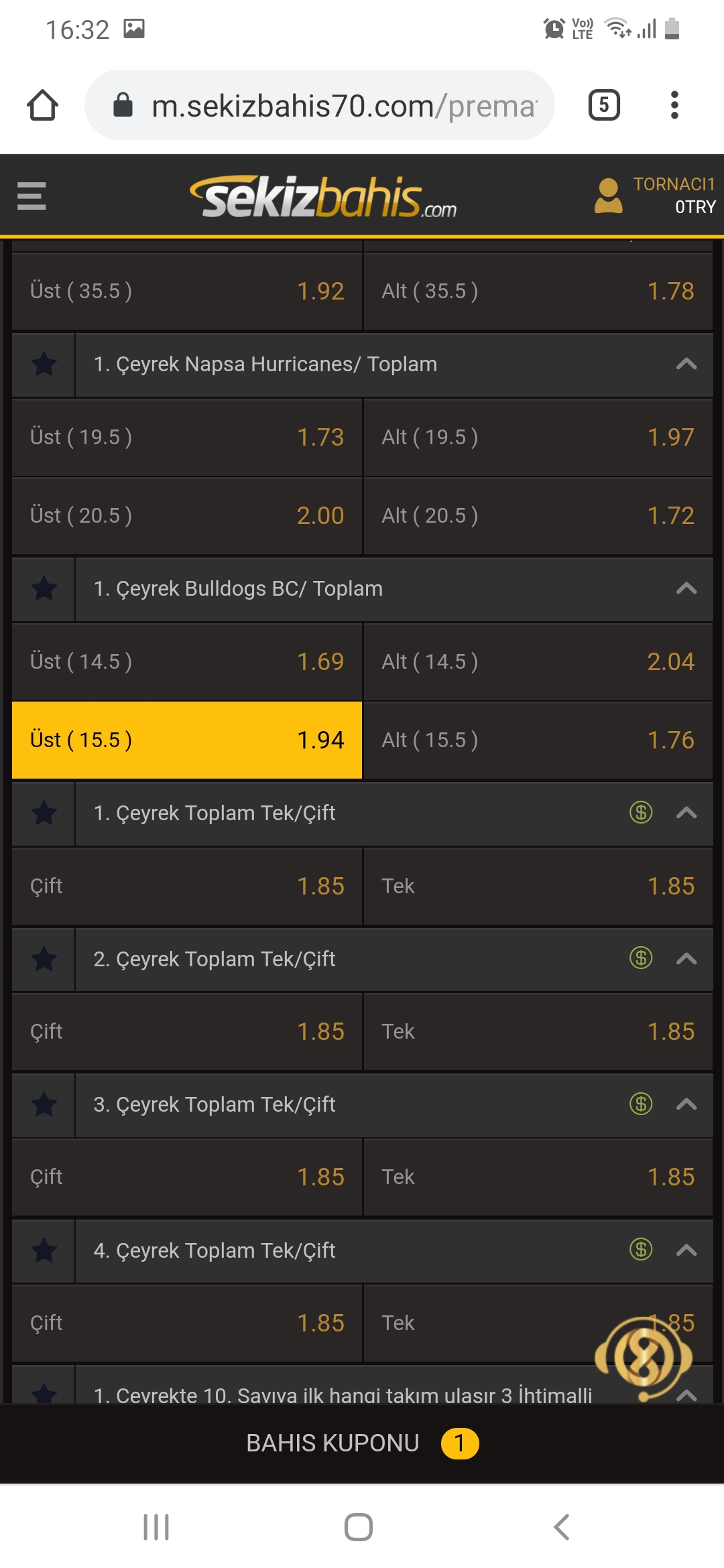Open browser three-dot overflow menu
724x1568 pixels.
pyautogui.click(x=674, y=105)
